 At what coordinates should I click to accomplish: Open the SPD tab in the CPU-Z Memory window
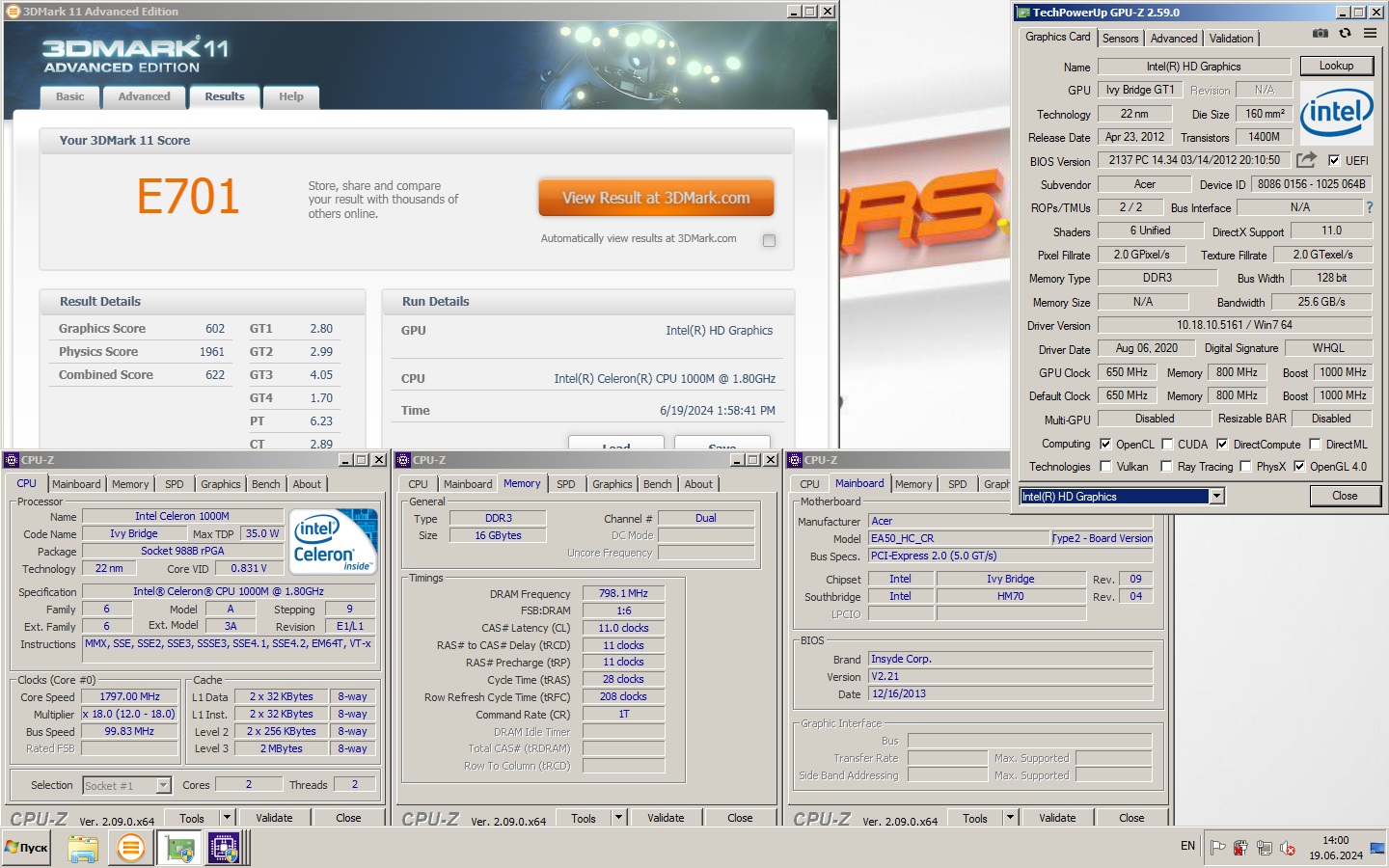coord(565,484)
